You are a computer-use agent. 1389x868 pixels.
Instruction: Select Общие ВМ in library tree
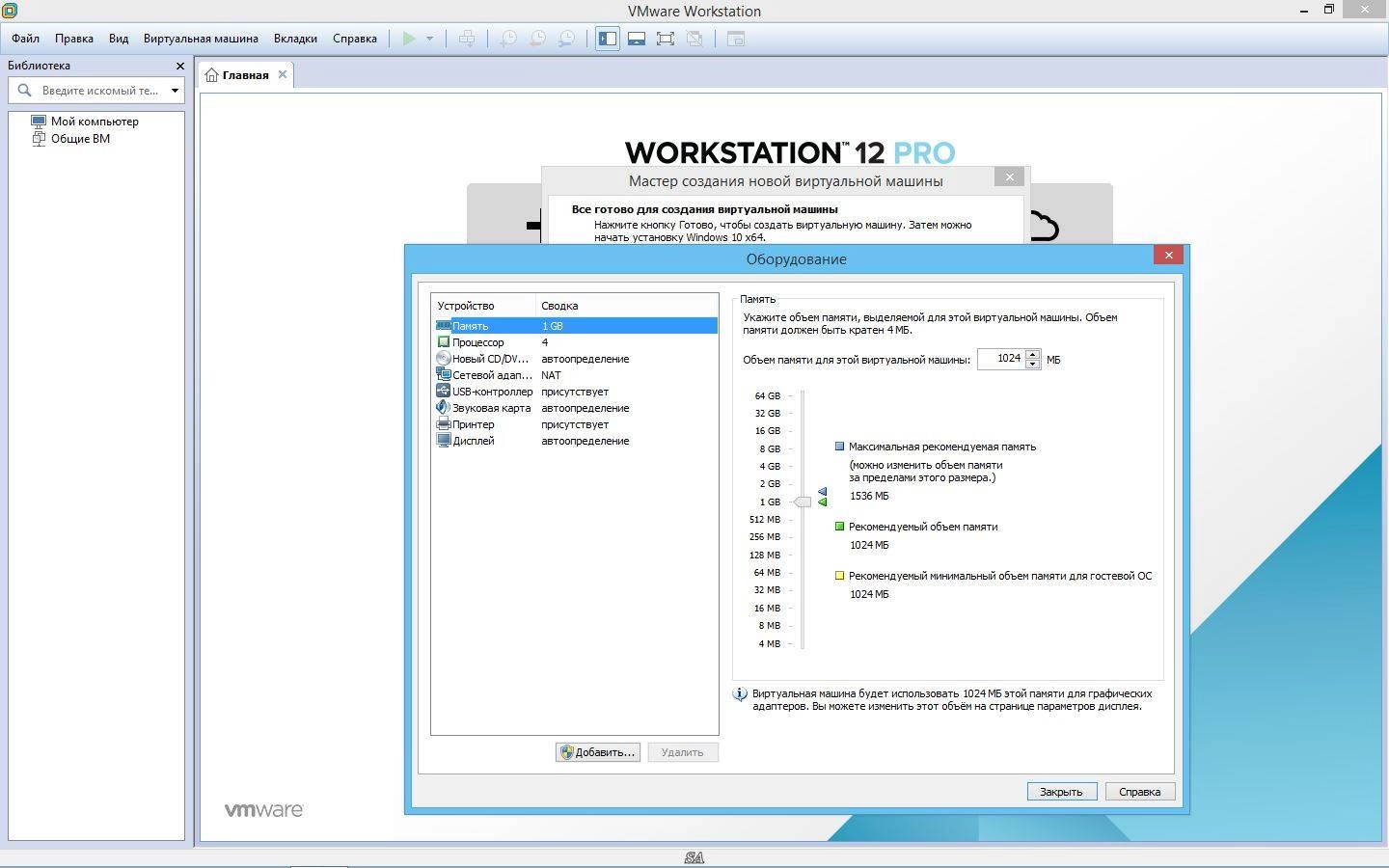pyautogui.click(x=80, y=139)
